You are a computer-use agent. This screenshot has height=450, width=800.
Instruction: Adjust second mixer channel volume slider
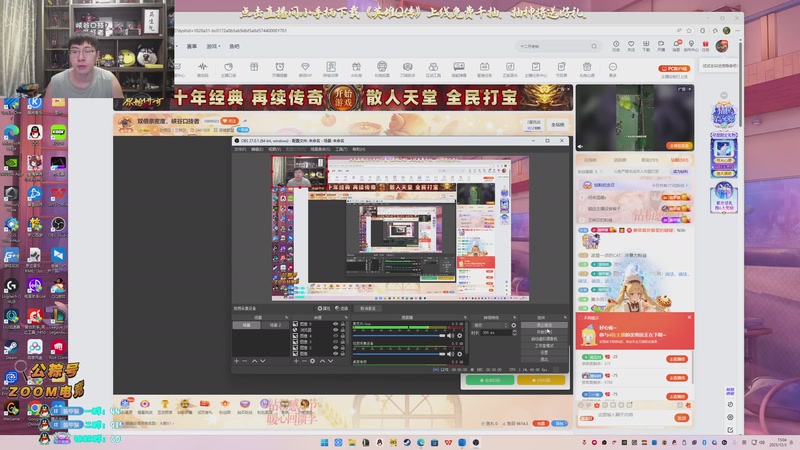[399, 354]
